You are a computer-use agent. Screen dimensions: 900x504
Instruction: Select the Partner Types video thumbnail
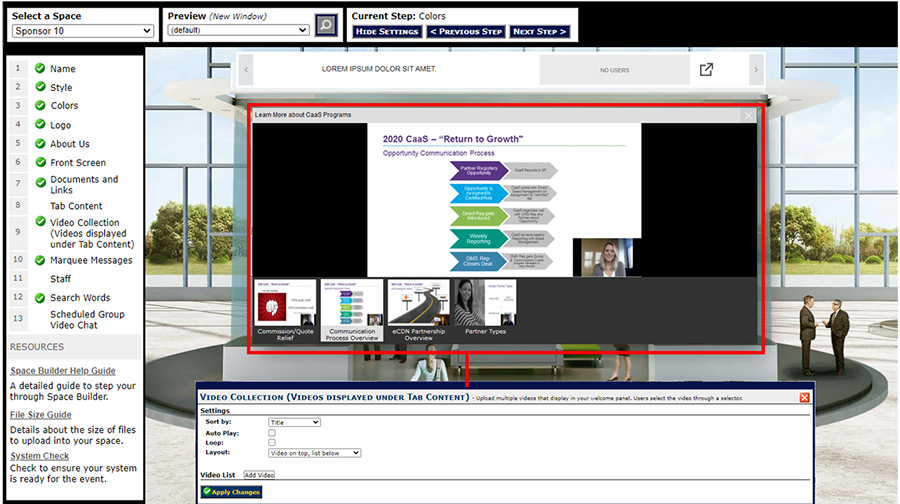[485, 310]
